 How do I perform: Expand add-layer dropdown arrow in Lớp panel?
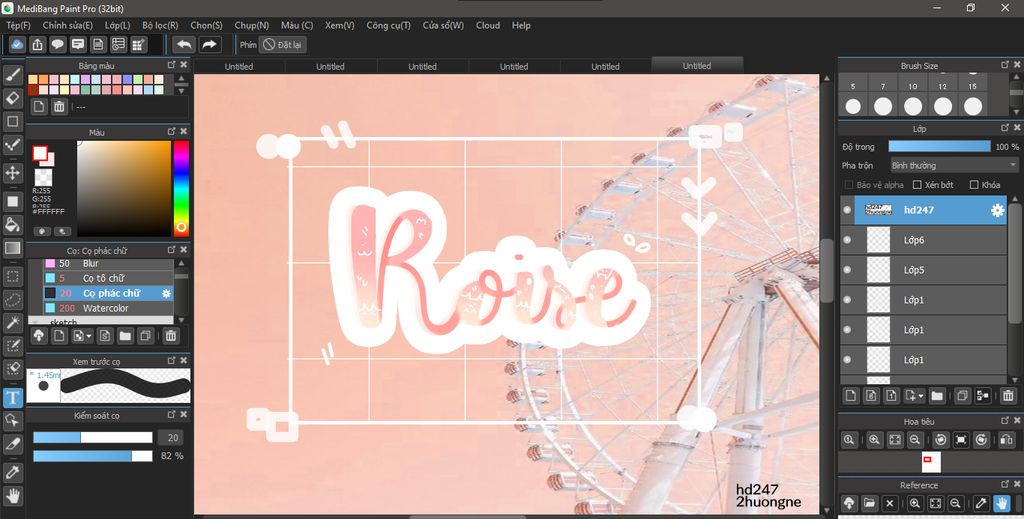coord(920,396)
